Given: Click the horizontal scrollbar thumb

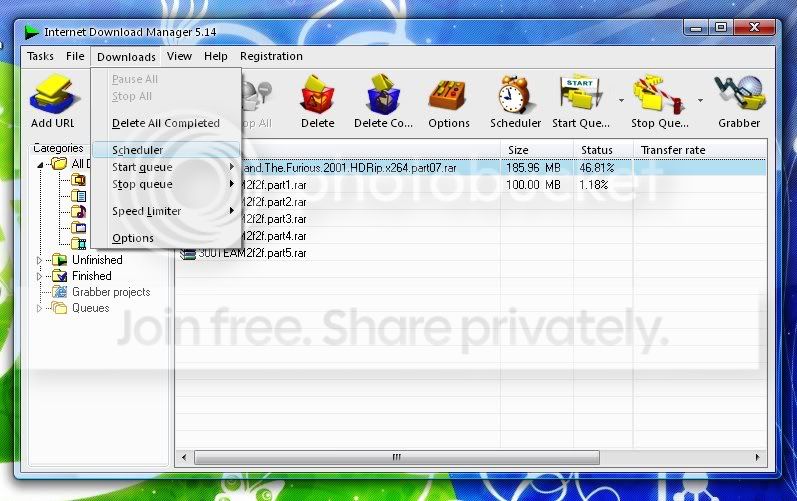Looking at the screenshot, I should tap(396, 457).
